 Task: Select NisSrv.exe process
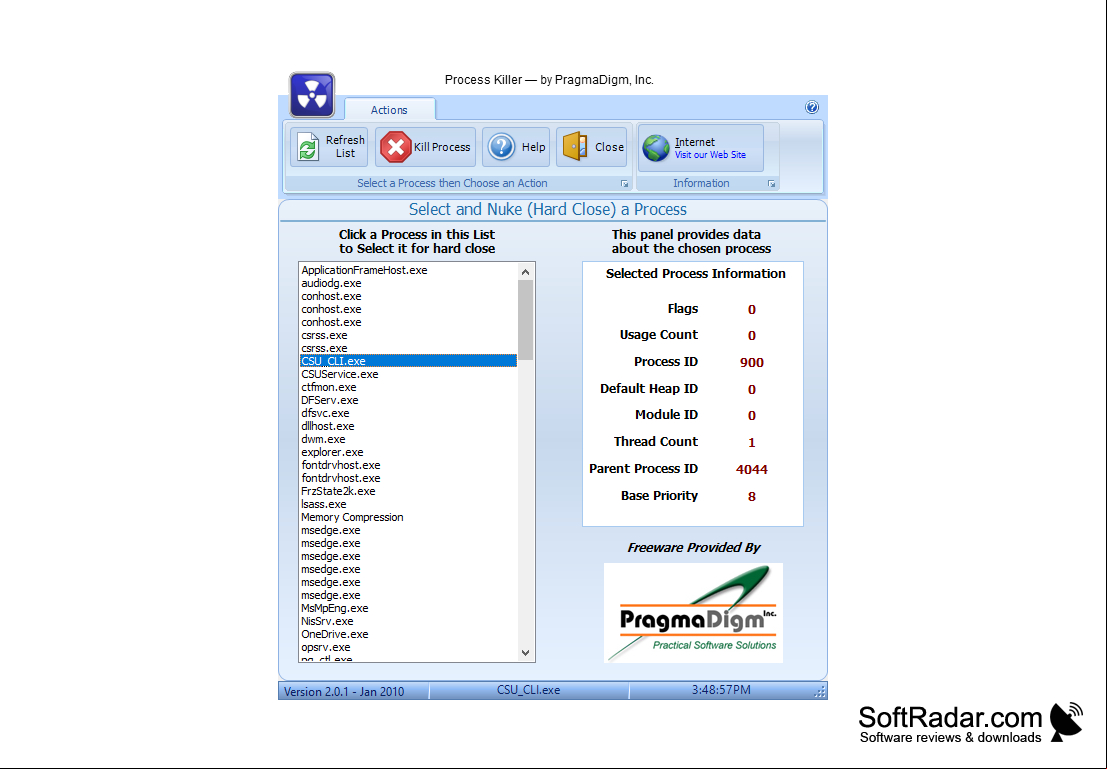[408, 621]
